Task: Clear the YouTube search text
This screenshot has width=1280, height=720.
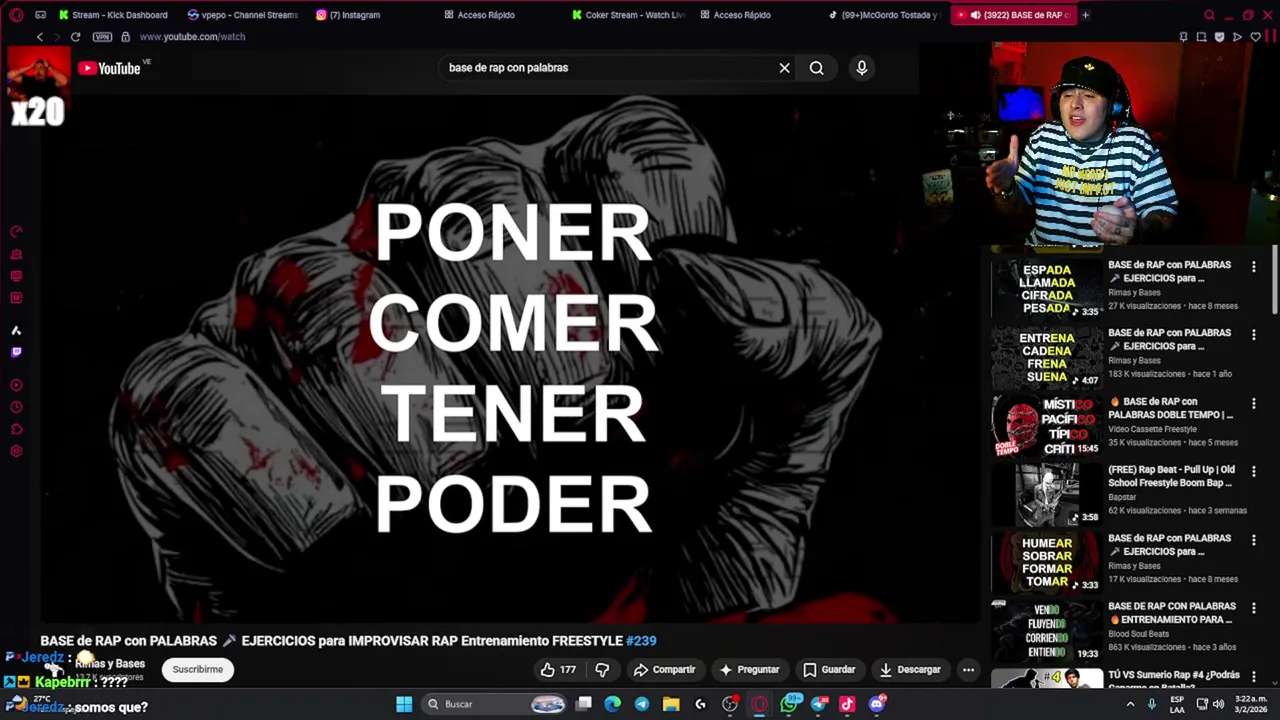Action: [x=784, y=68]
